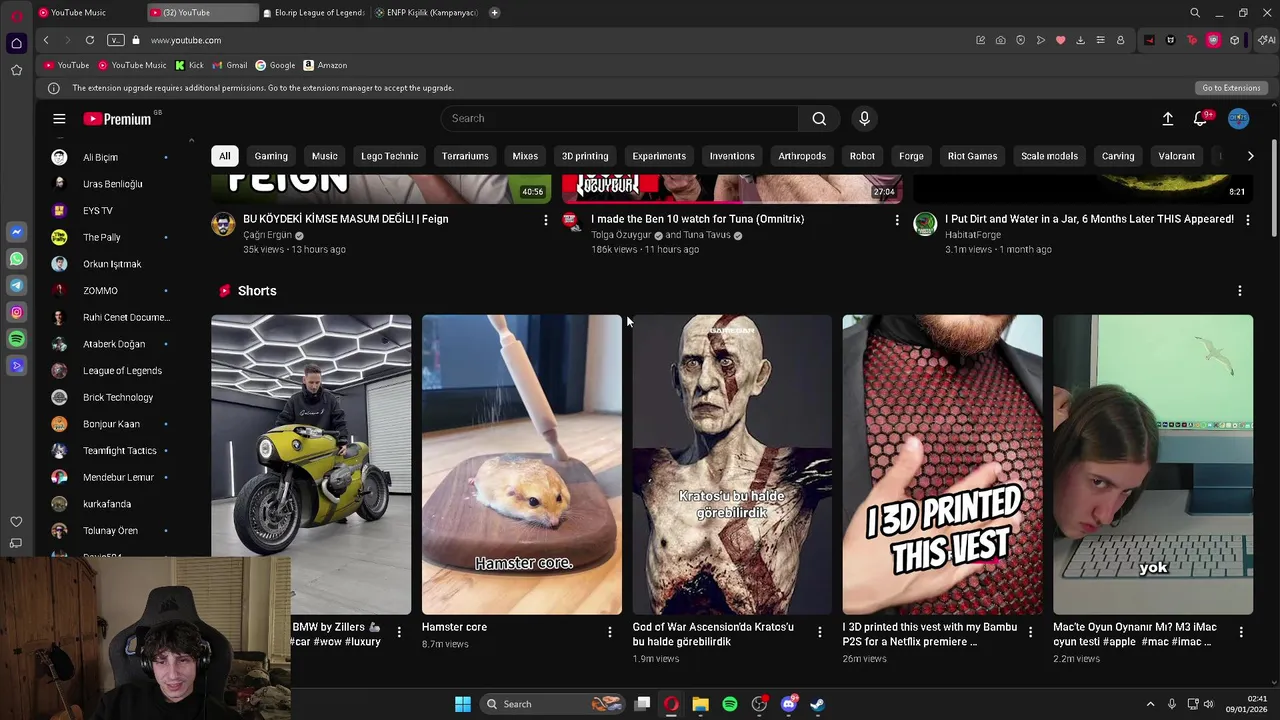Open the I 3D printed this vest thumbnail

tap(942, 464)
